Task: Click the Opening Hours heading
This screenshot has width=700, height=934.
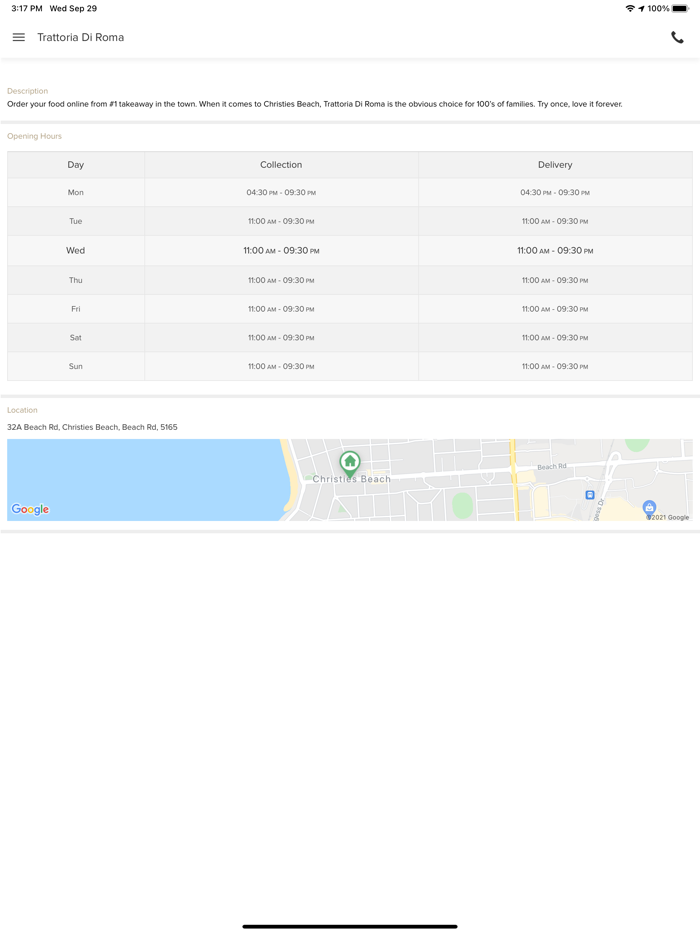Action: tap(35, 136)
